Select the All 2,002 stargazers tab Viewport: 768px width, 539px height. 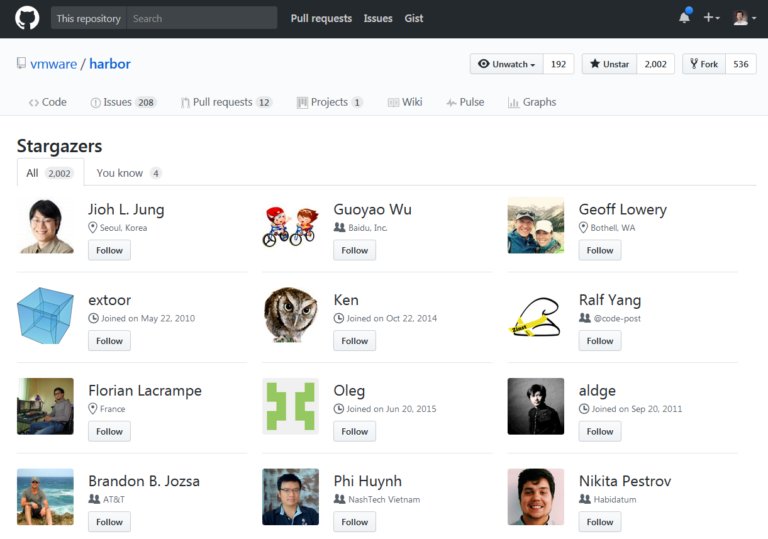click(x=50, y=173)
